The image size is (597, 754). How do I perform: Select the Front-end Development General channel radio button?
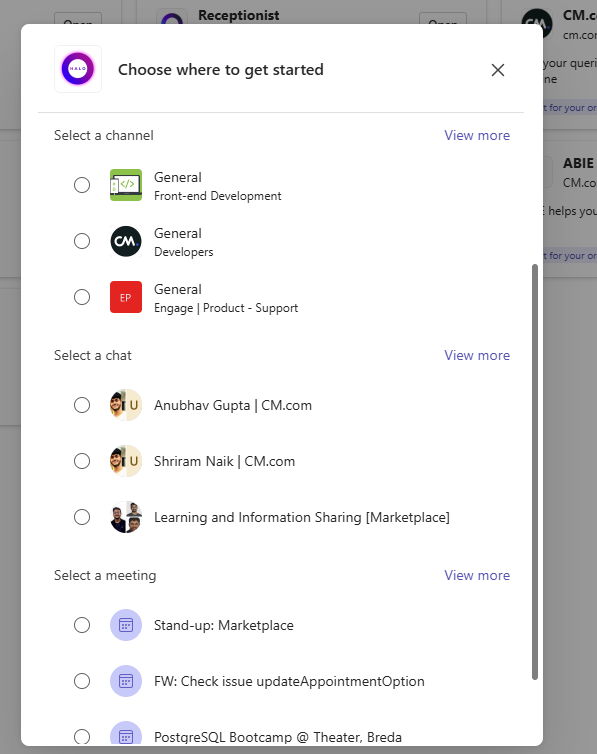click(x=82, y=185)
